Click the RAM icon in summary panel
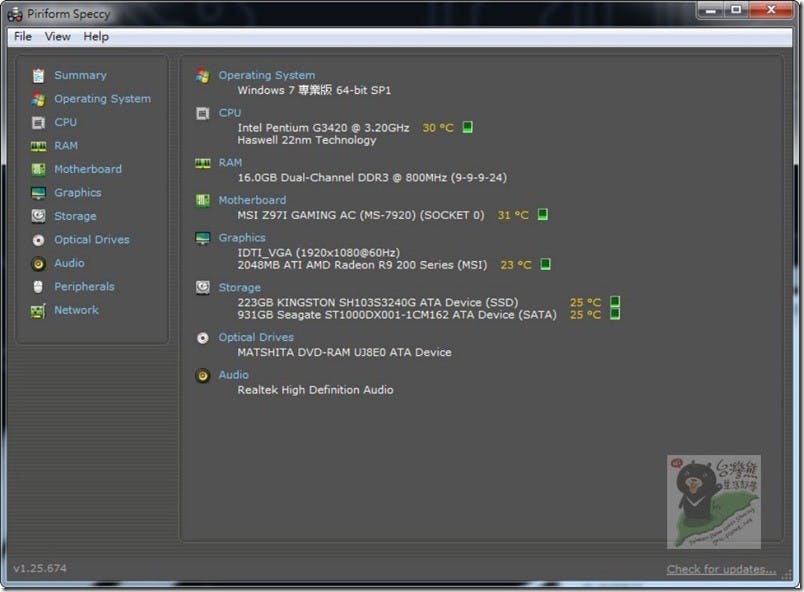 [x=203, y=164]
